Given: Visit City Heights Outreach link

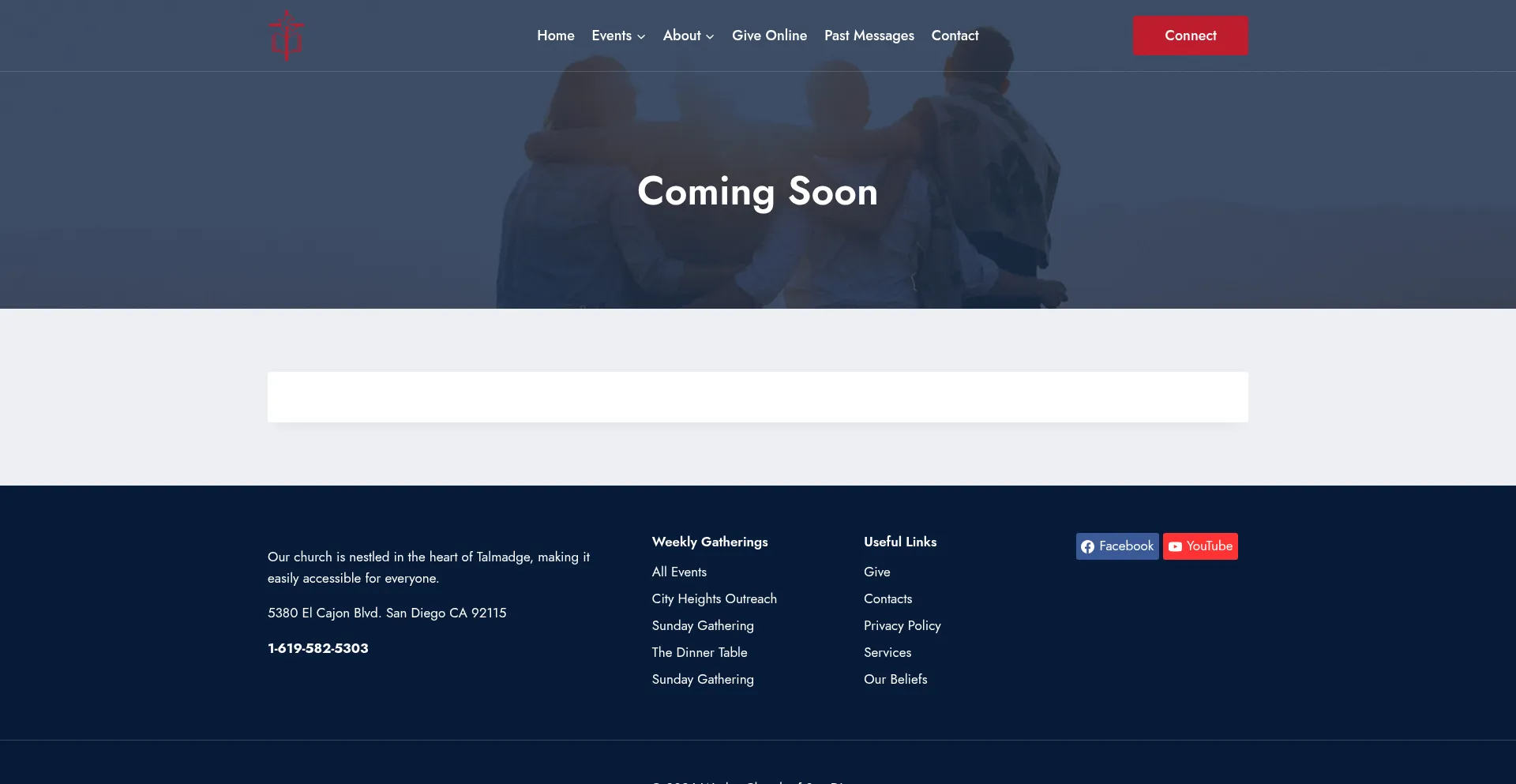Looking at the screenshot, I should coord(714,598).
